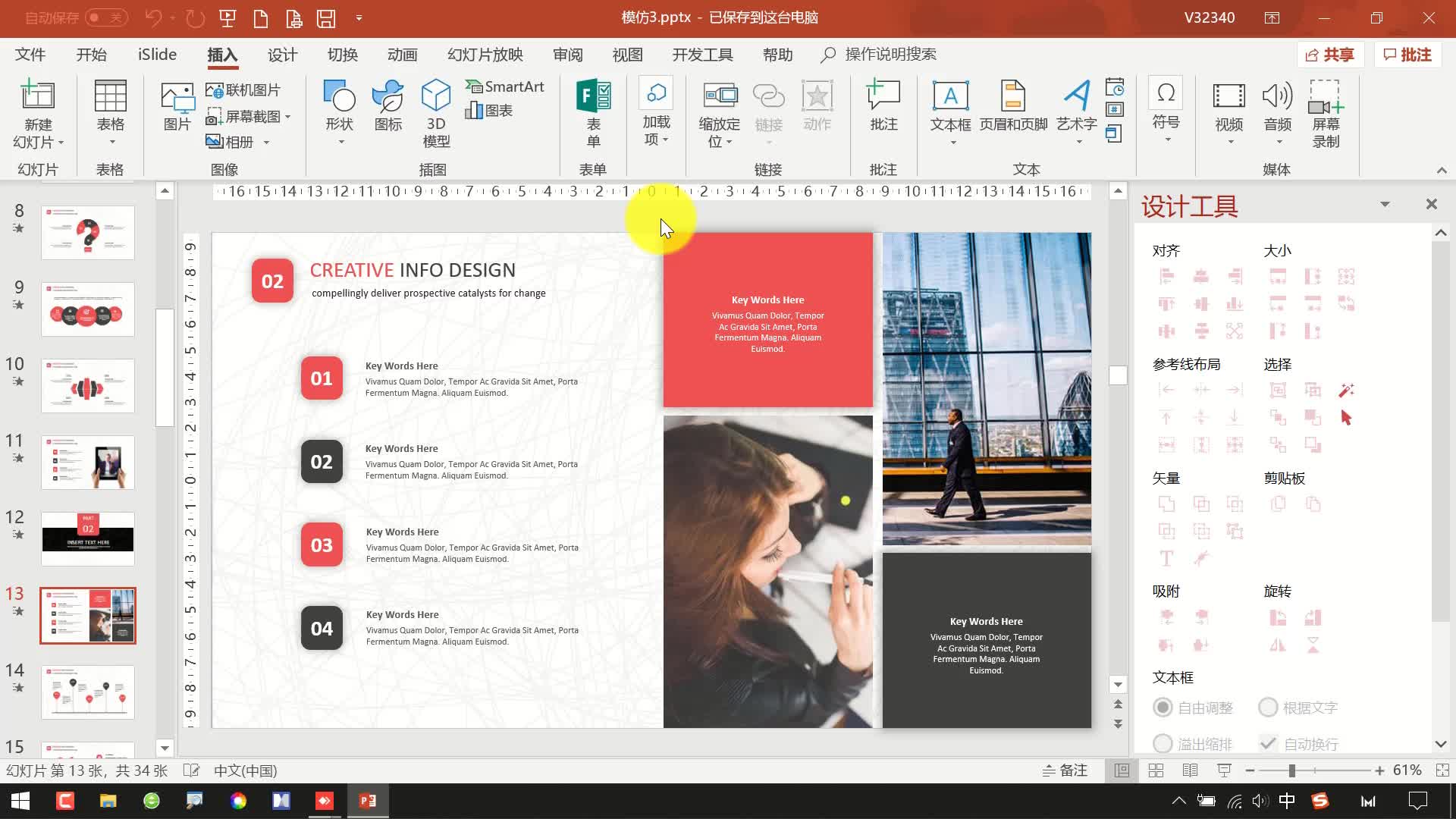Open the 表格 (Table) insert tool
Screen dimensions: 1456x819
tap(111, 113)
